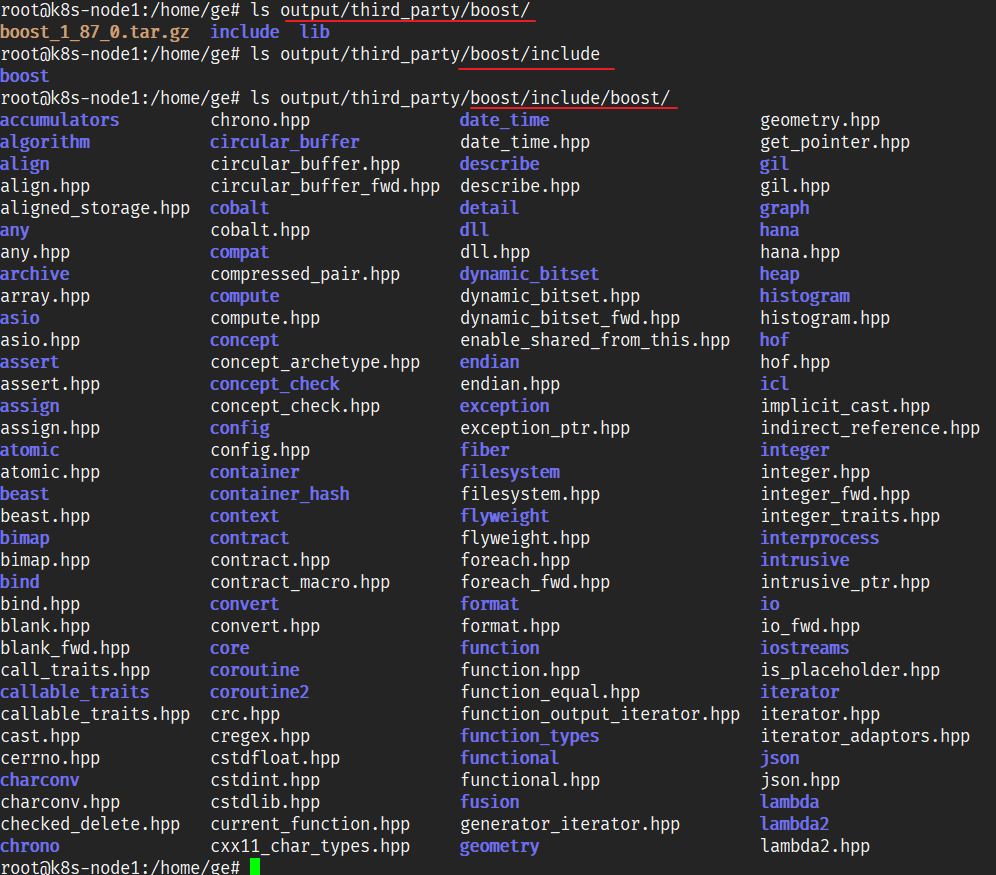Click the 'graph' directory entry

pyautogui.click(x=785, y=208)
